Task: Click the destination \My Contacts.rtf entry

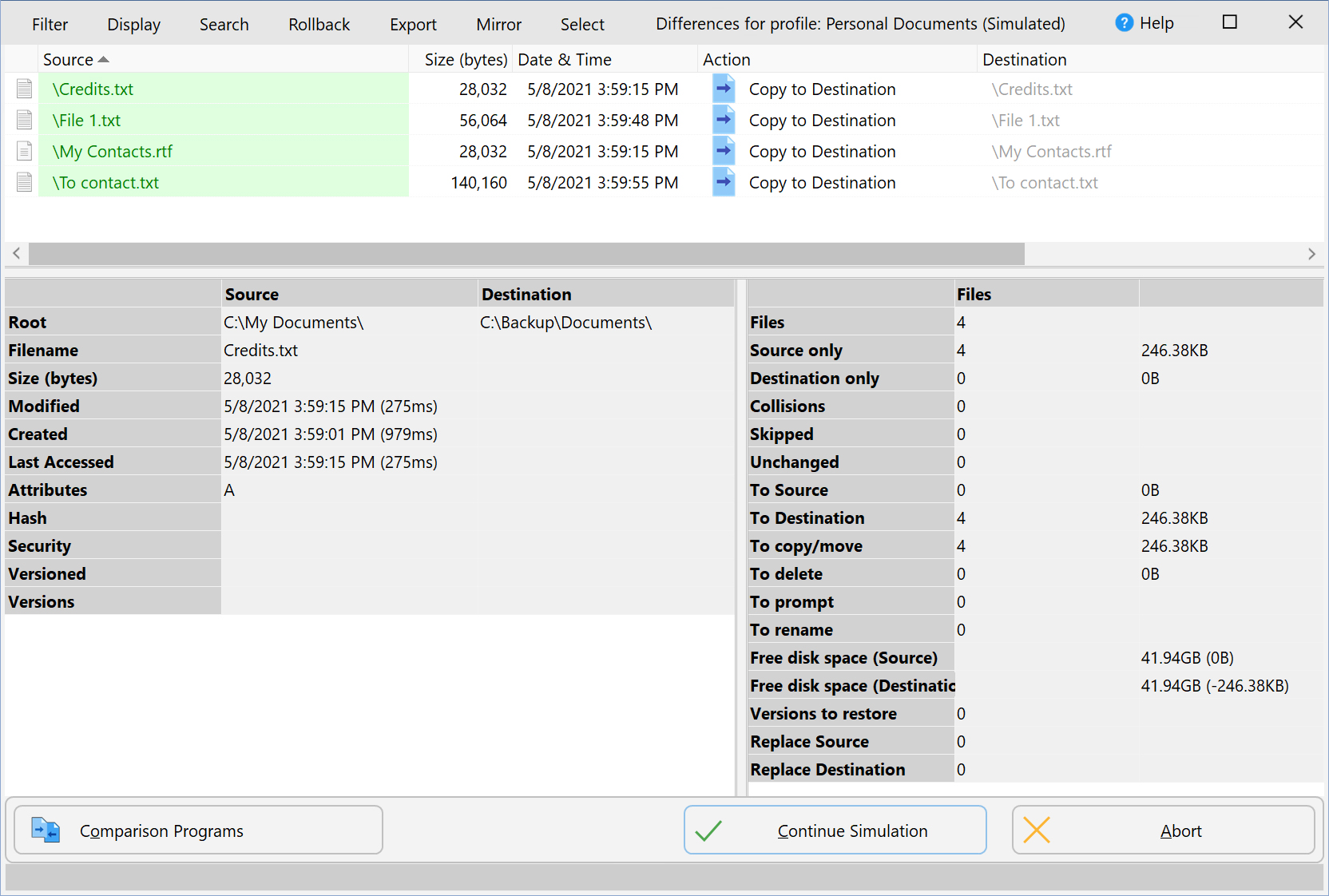Action: tap(1052, 152)
